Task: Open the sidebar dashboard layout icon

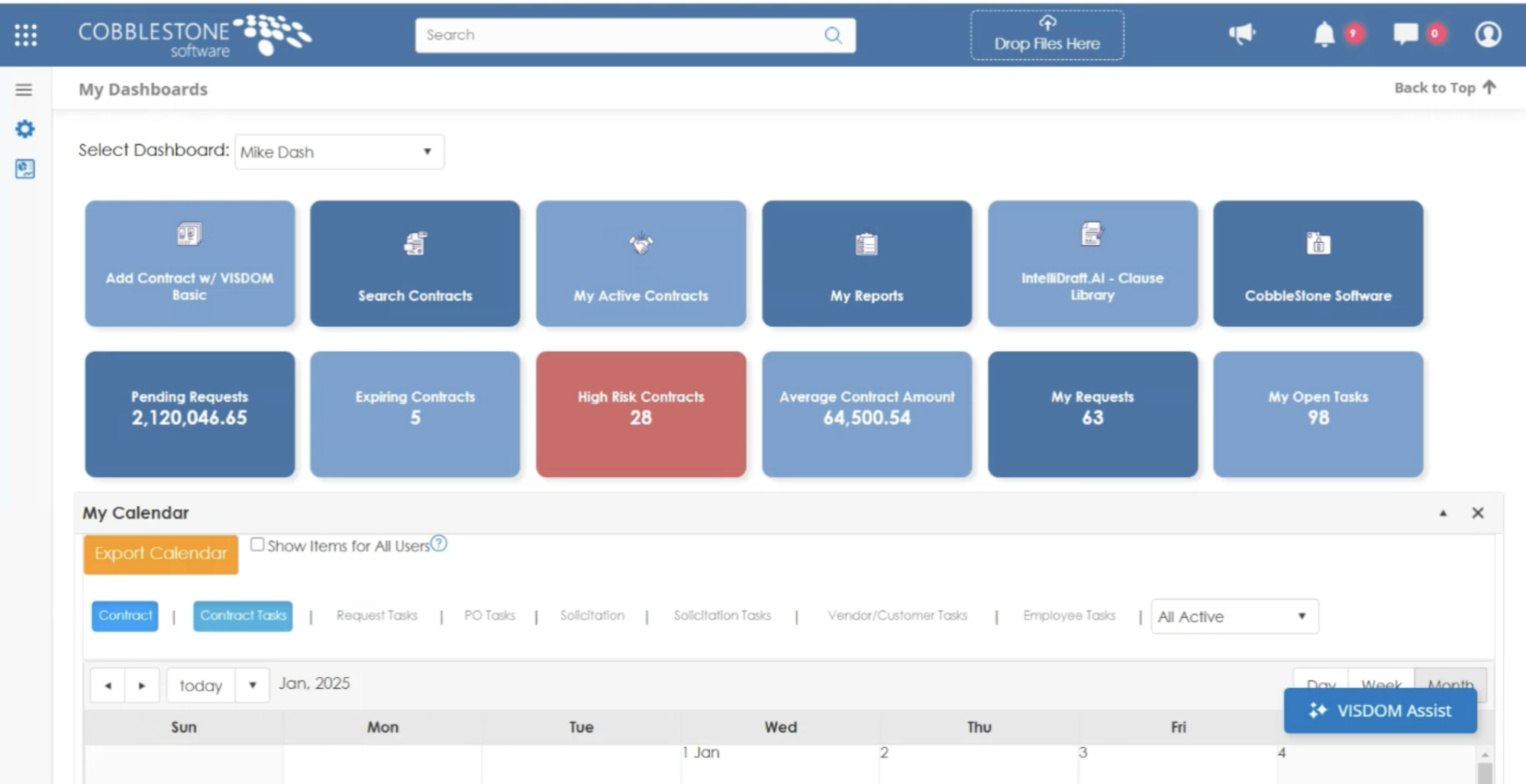Action: (24, 169)
